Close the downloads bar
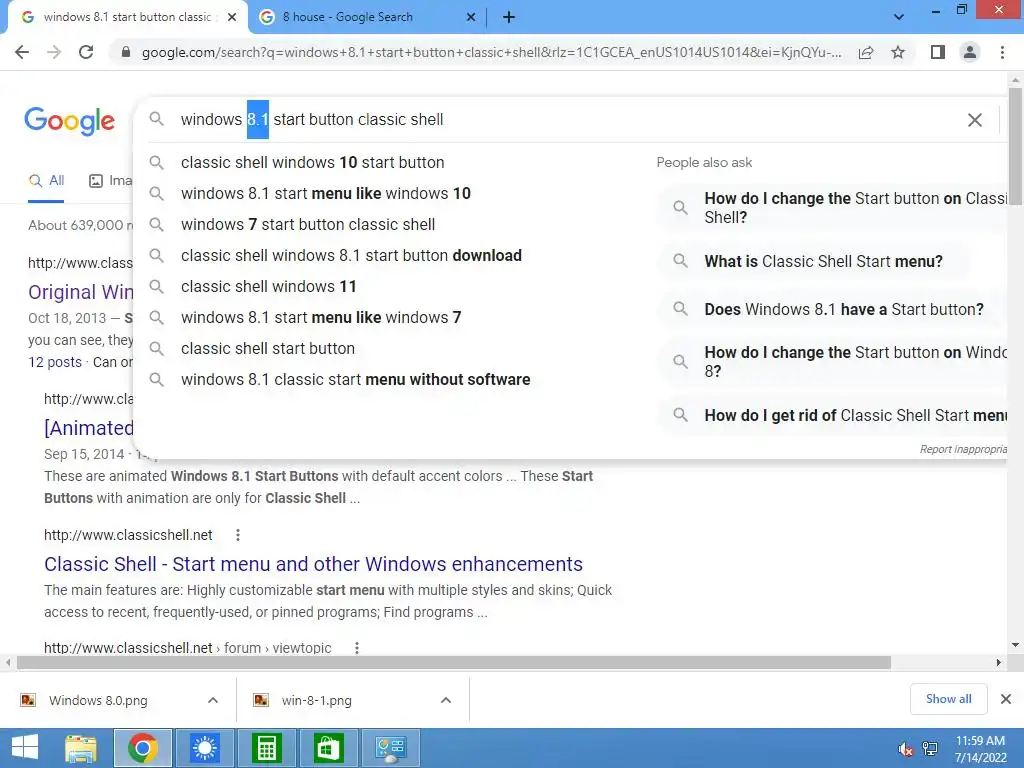The height and width of the screenshot is (768, 1024). [x=1006, y=699]
